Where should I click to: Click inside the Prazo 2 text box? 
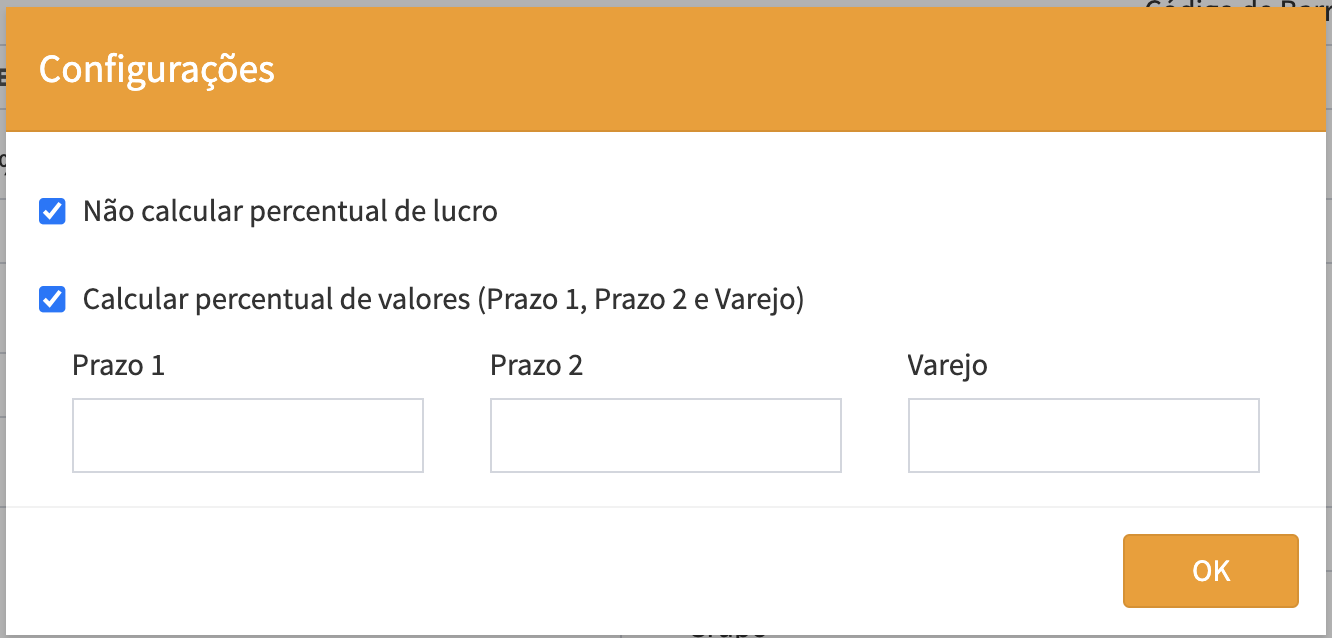click(665, 435)
